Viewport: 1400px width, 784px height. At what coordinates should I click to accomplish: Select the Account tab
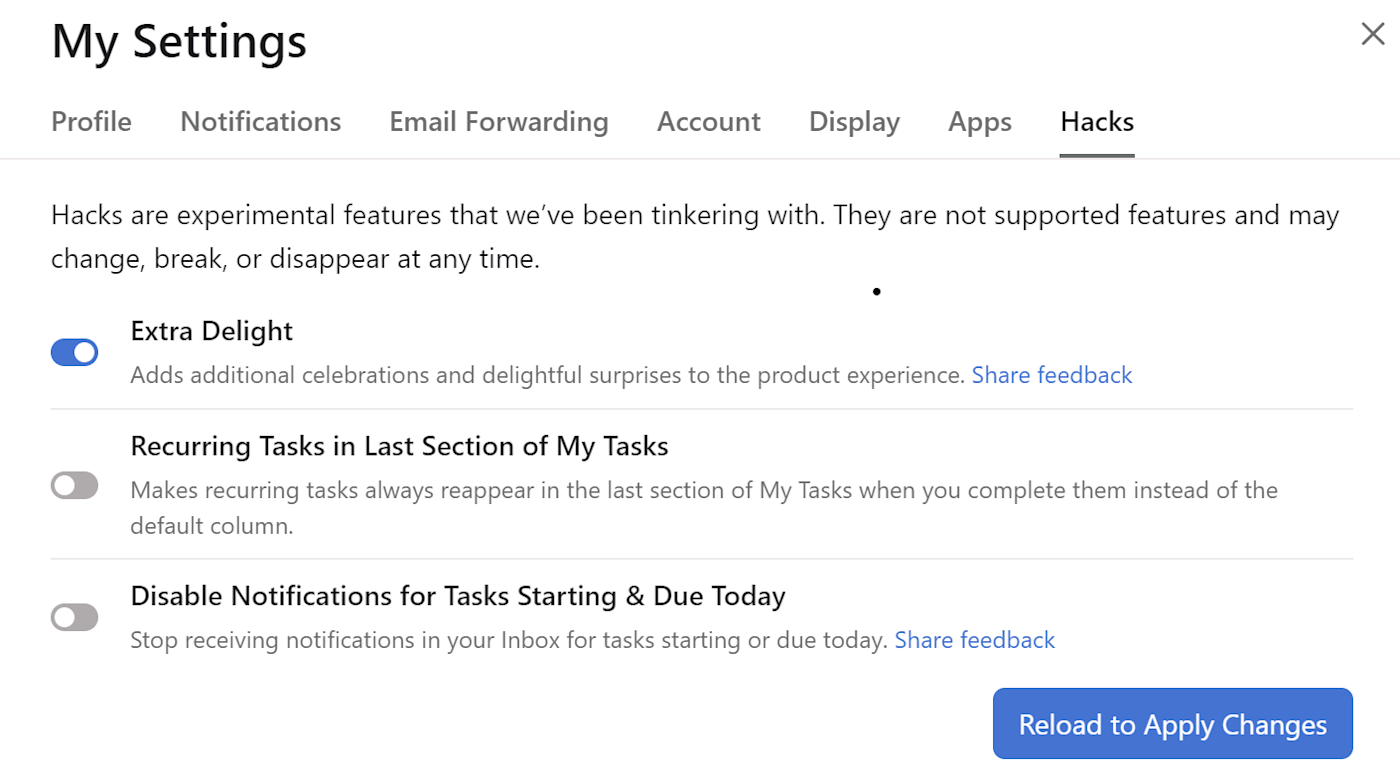708,122
